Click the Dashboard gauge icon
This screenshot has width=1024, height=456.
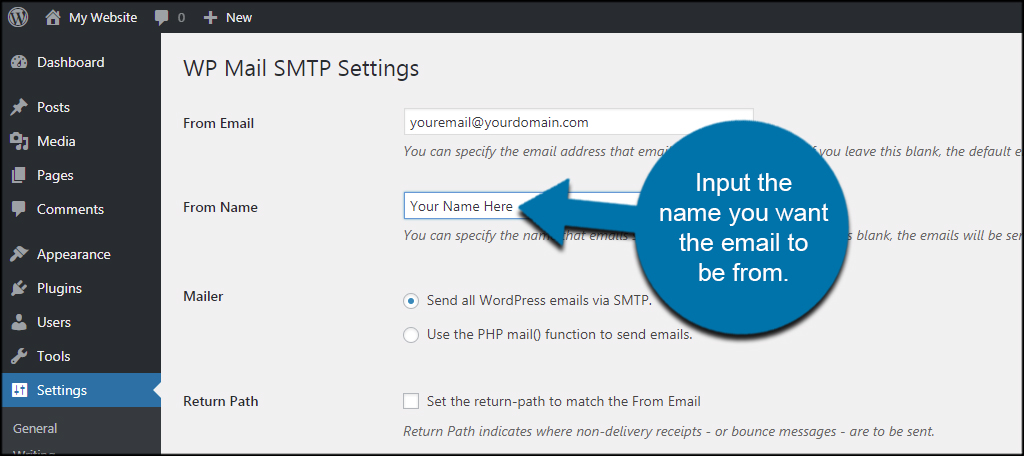tap(20, 63)
